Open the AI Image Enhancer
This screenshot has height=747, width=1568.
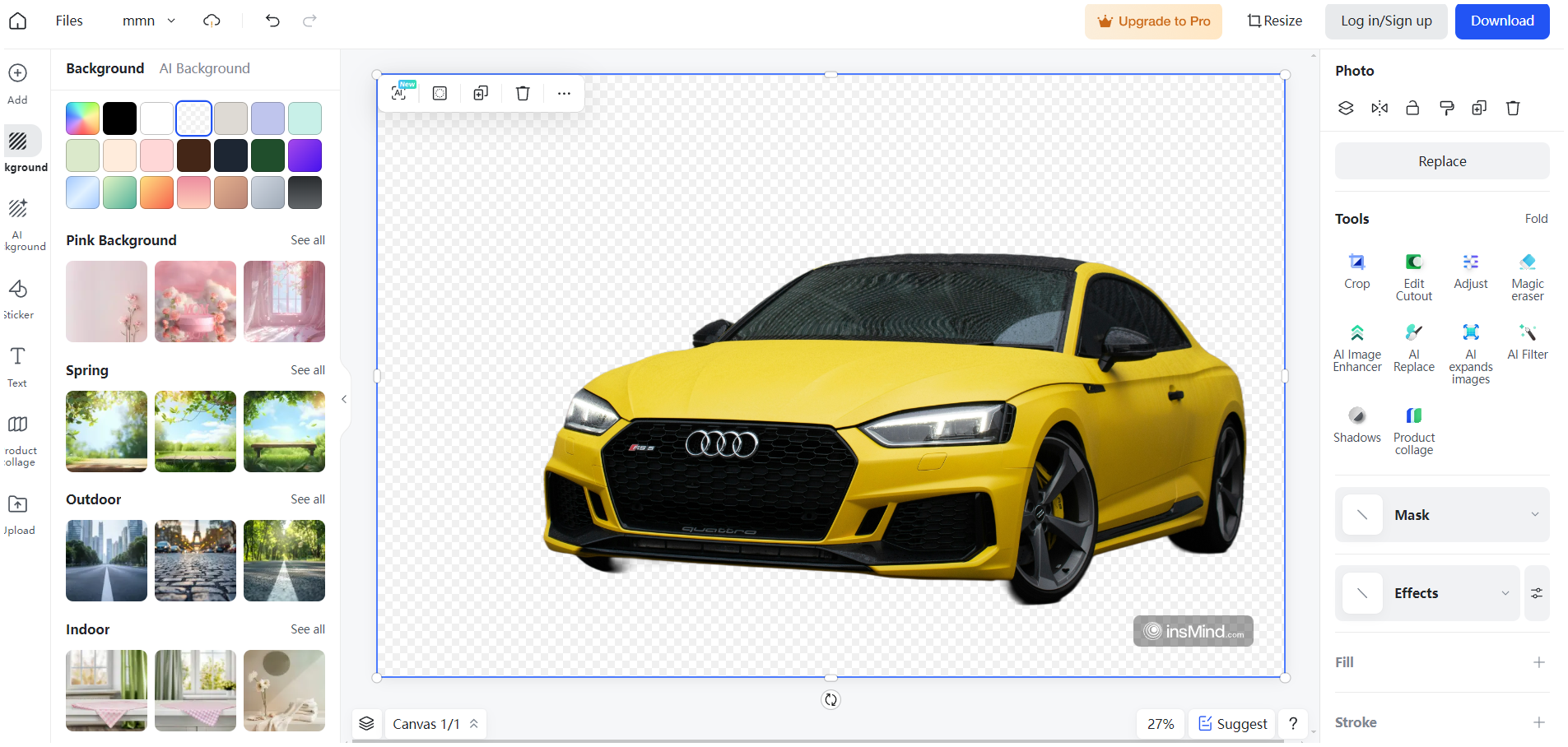(x=1356, y=348)
